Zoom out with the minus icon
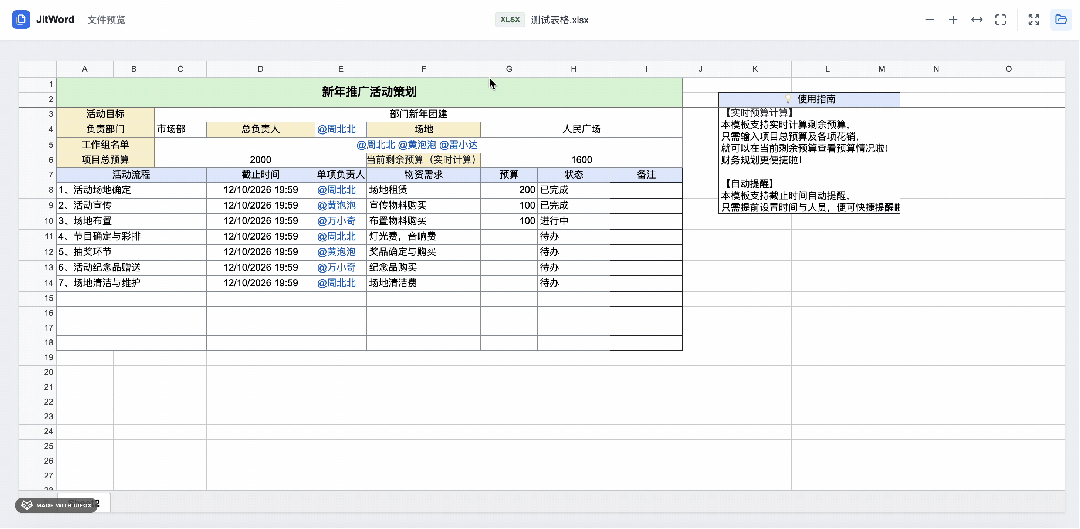Viewport: 1080px width, 529px height. [930, 20]
